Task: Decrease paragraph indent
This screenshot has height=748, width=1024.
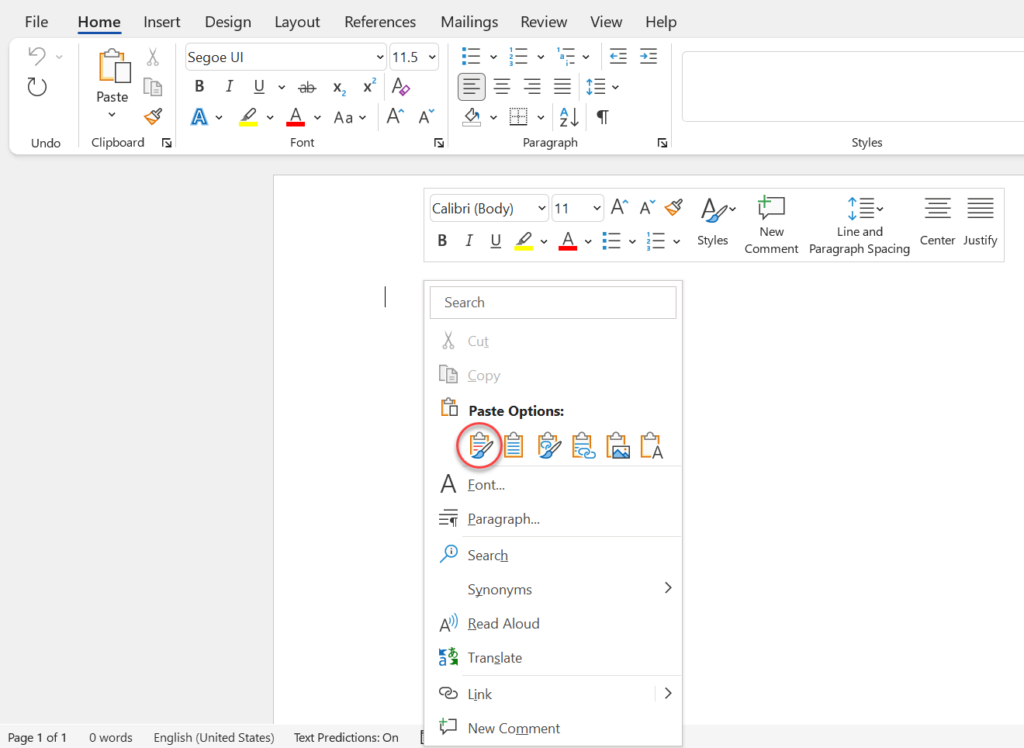Action: pos(618,57)
